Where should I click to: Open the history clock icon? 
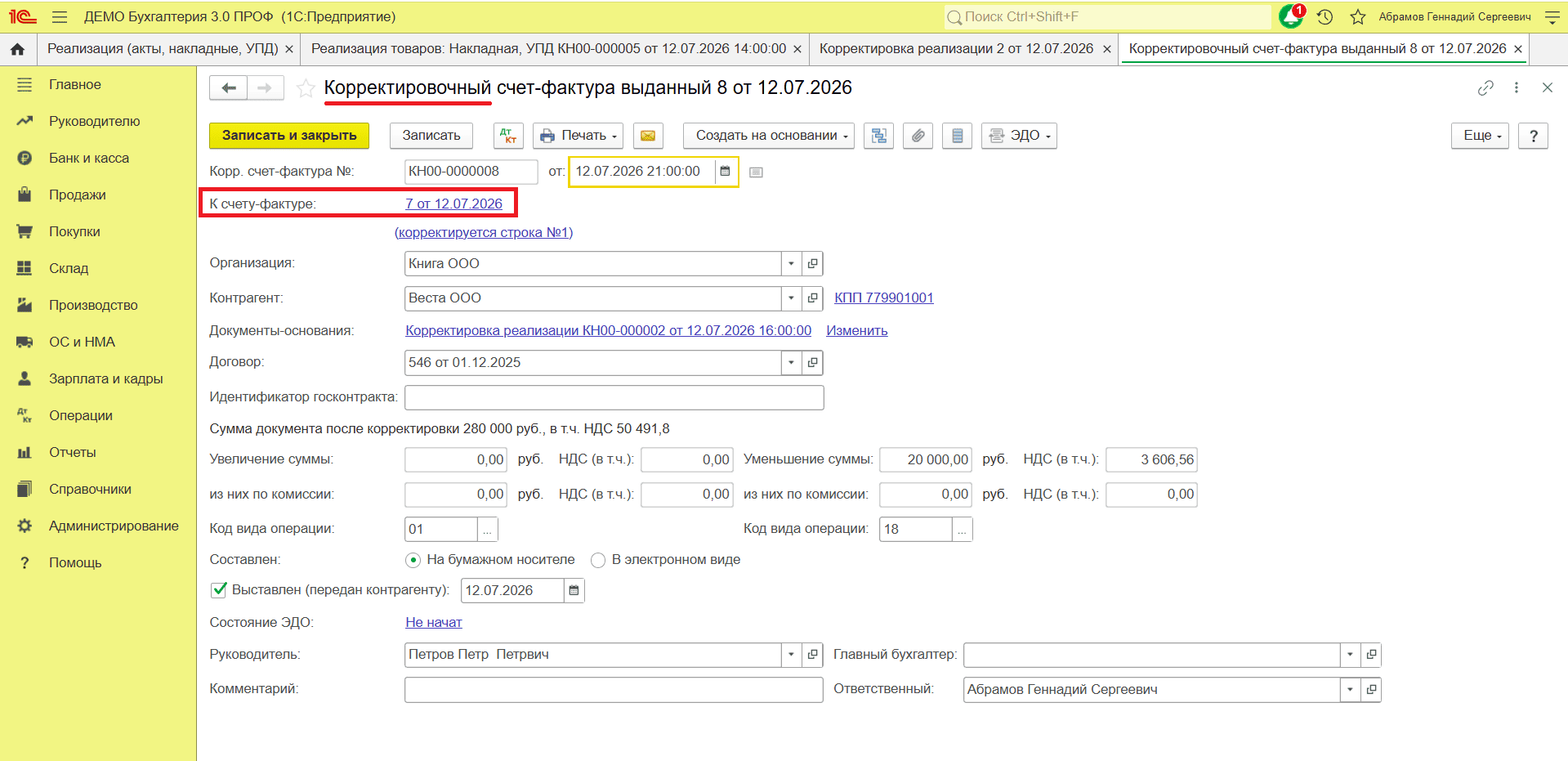tap(1325, 16)
